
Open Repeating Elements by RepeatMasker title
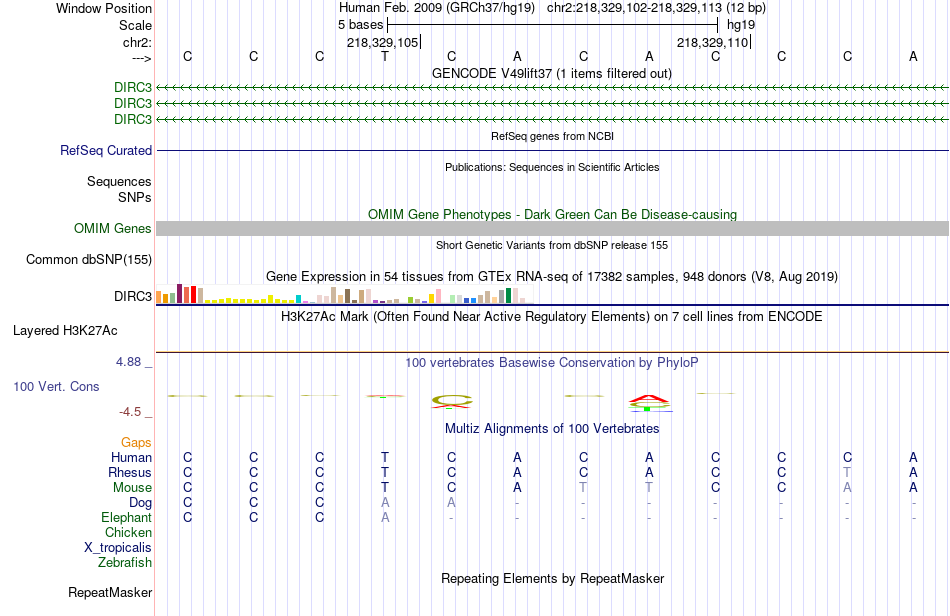coord(552,578)
